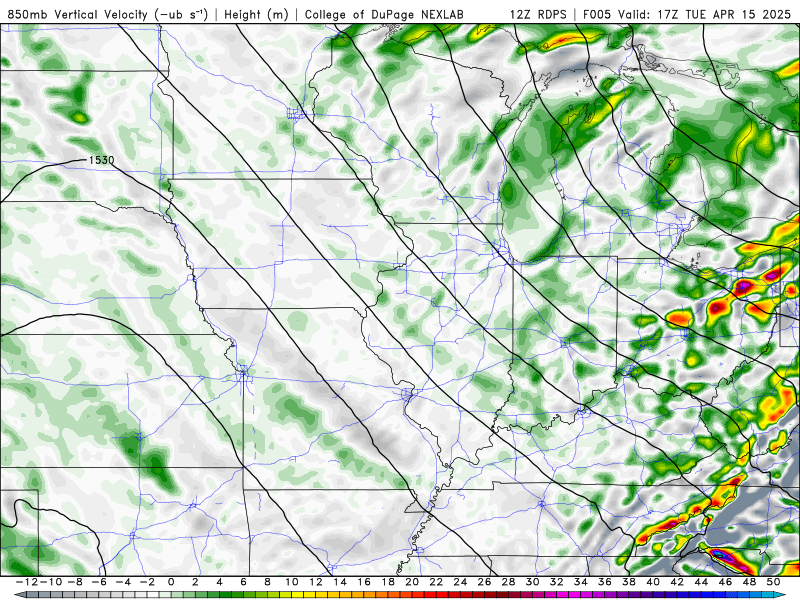Click the "Height (m)" header label

tap(256, 15)
